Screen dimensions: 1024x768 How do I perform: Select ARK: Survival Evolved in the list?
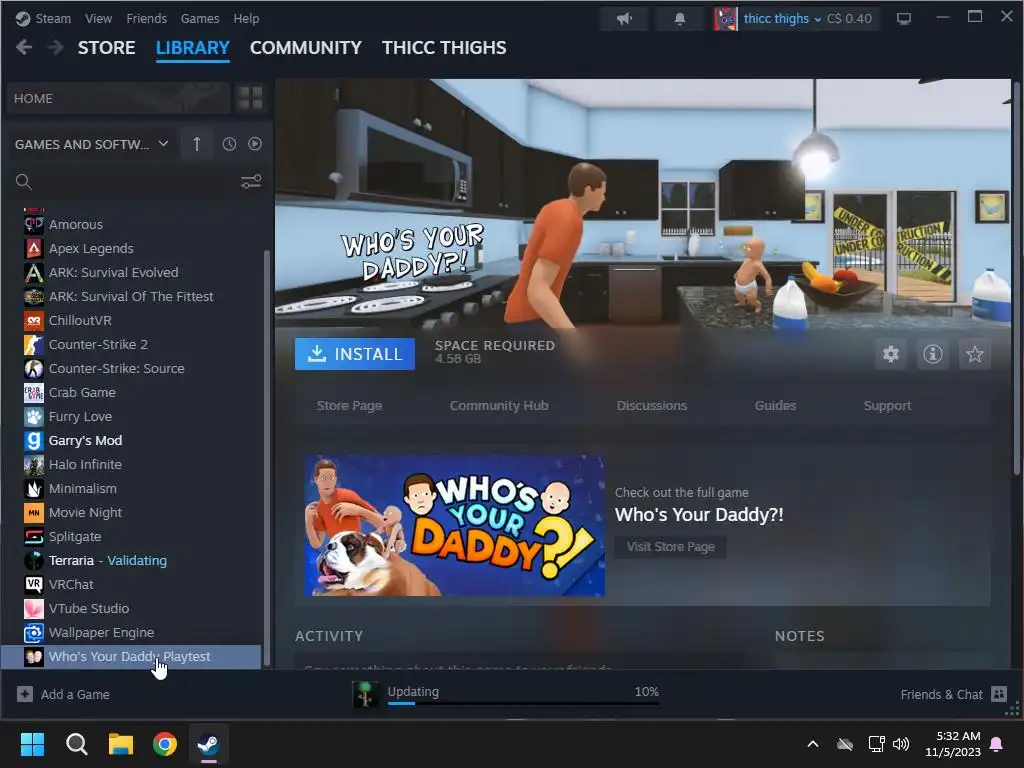point(131,272)
